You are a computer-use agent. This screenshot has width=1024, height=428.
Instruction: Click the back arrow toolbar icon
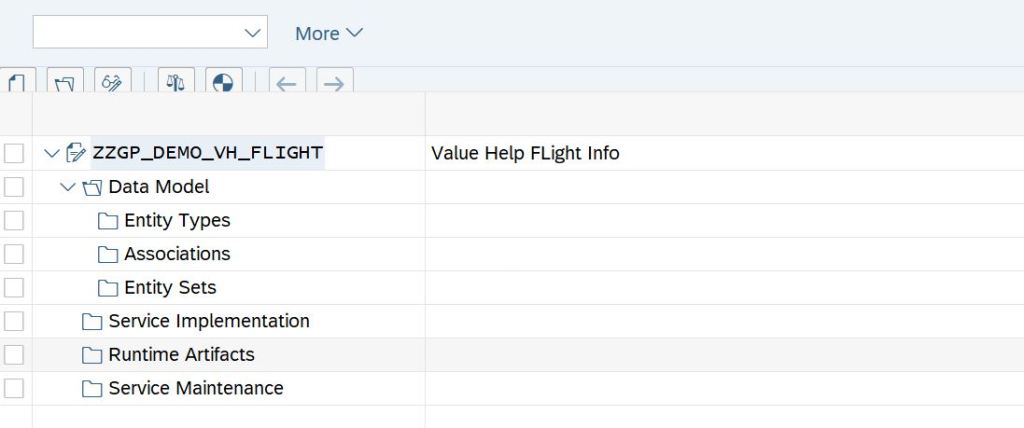pos(286,83)
